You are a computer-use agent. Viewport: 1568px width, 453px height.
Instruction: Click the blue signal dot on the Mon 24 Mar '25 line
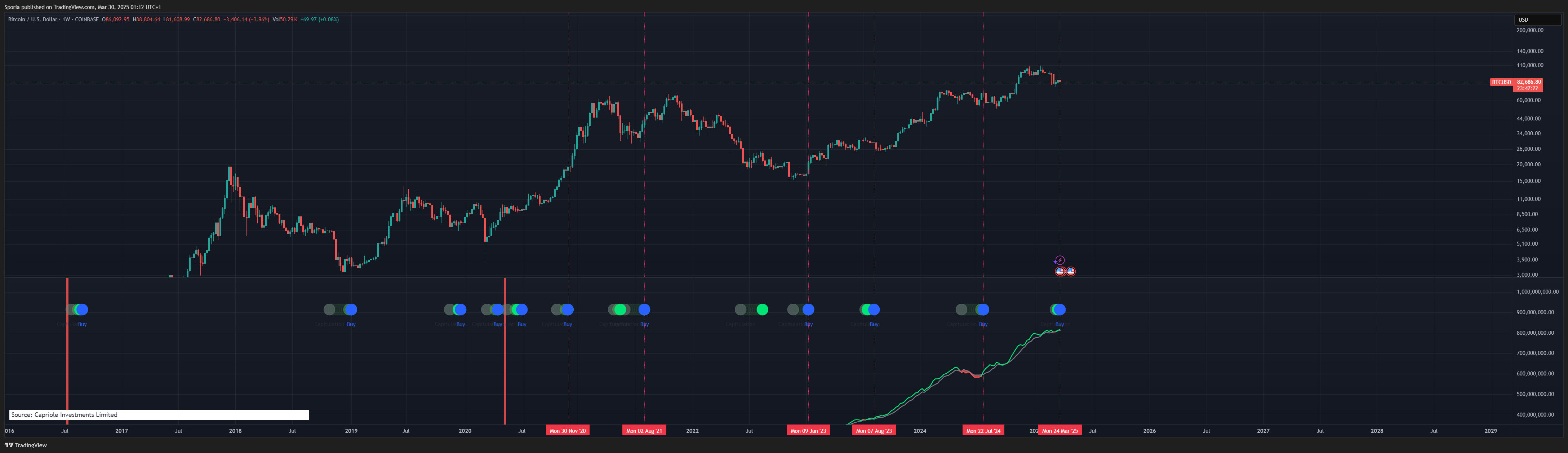[1059, 309]
